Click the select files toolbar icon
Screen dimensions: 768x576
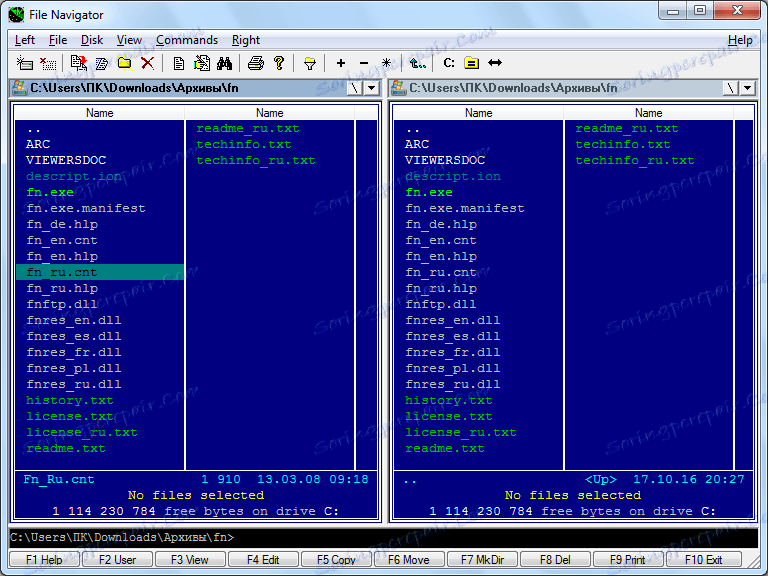[x=24, y=63]
